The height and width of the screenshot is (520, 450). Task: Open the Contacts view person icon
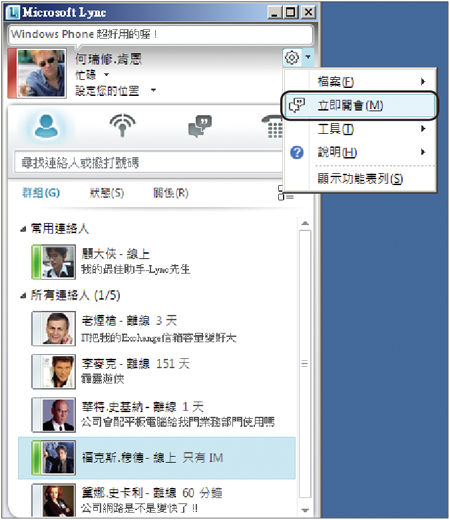46,125
